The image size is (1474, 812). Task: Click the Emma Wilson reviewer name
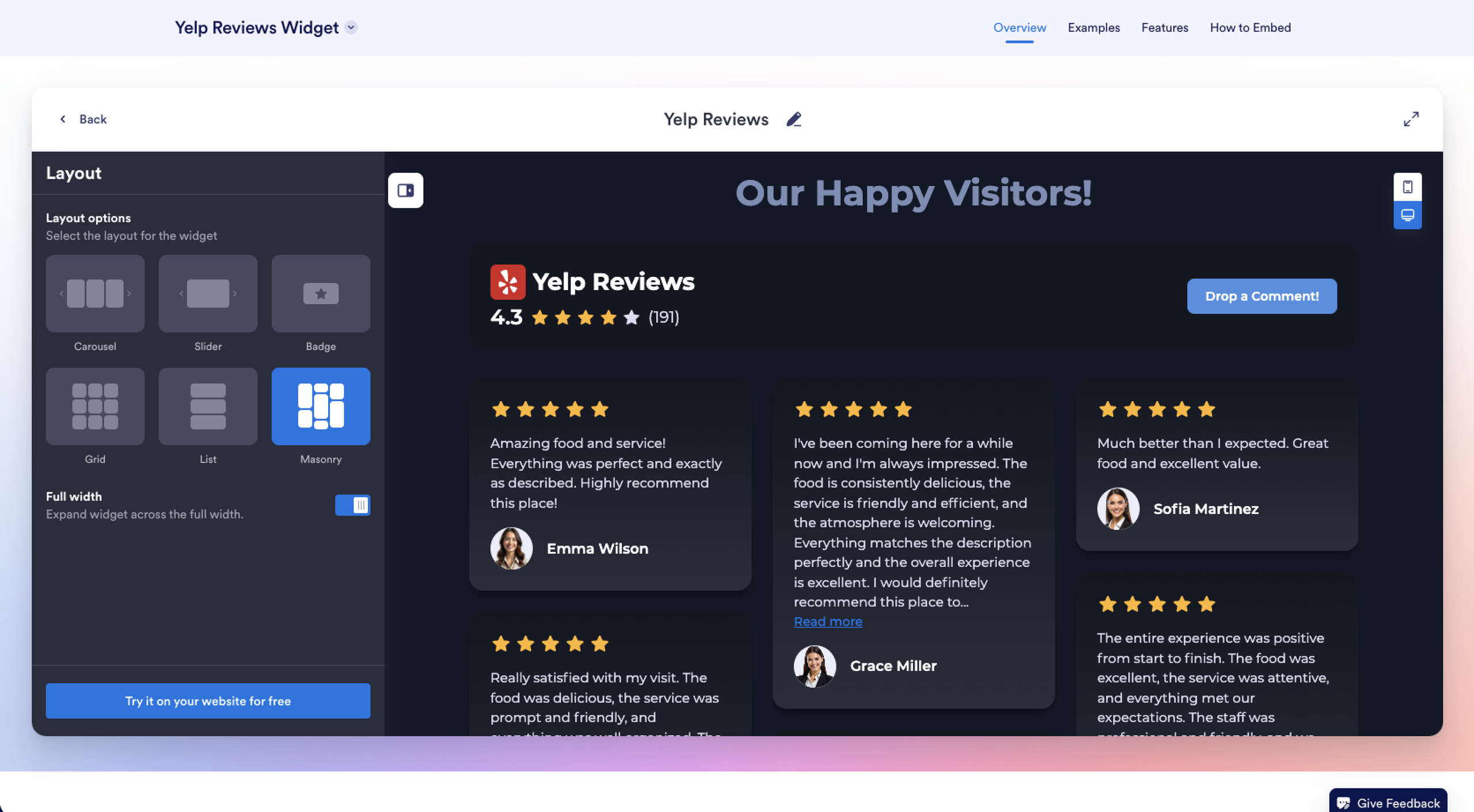pos(598,548)
